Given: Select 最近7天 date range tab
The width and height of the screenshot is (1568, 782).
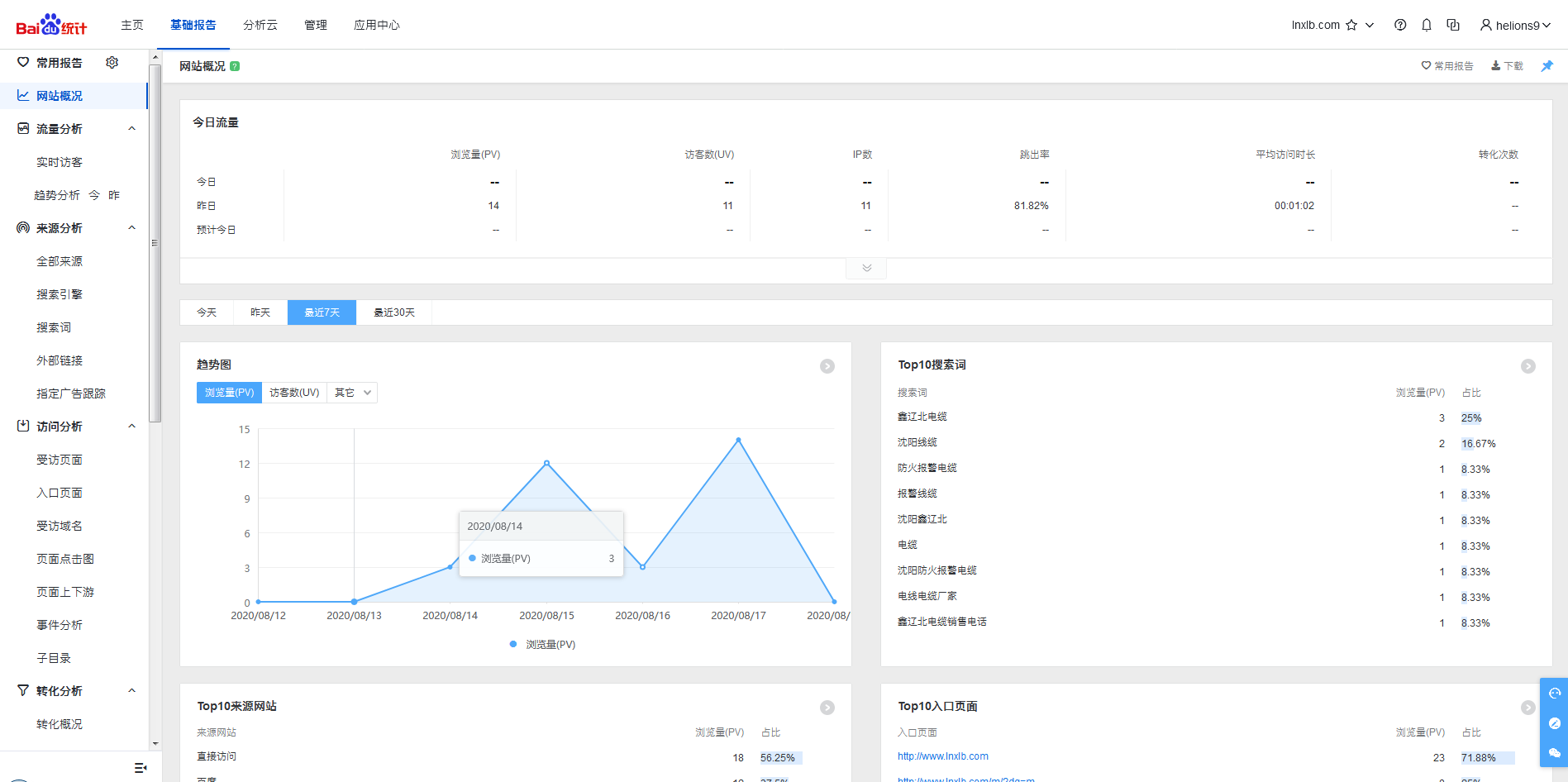Looking at the screenshot, I should coord(322,312).
